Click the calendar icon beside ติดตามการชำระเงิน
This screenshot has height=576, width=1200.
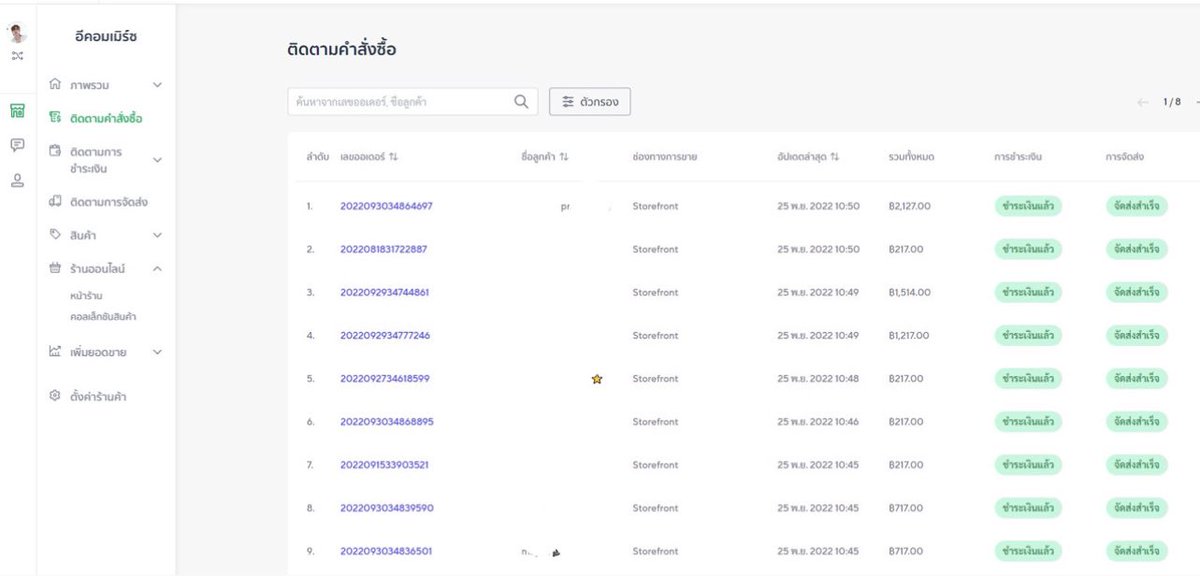(55, 151)
